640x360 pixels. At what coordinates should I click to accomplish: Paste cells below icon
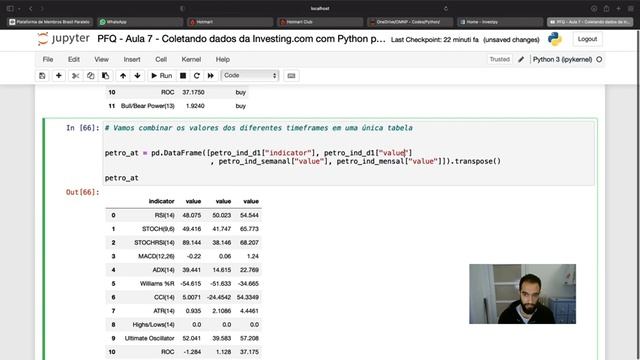pyautogui.click(x=105, y=76)
